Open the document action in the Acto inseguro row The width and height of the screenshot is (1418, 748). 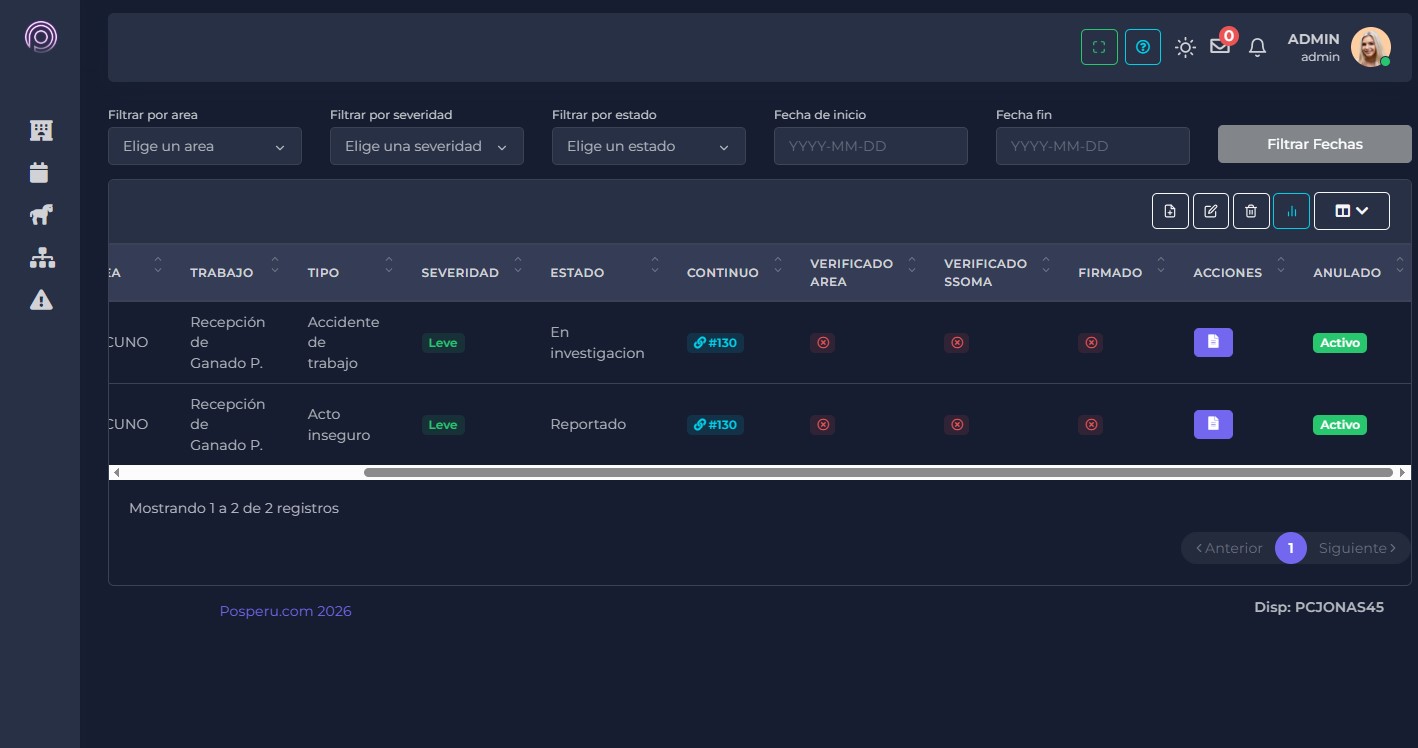[x=1213, y=424]
